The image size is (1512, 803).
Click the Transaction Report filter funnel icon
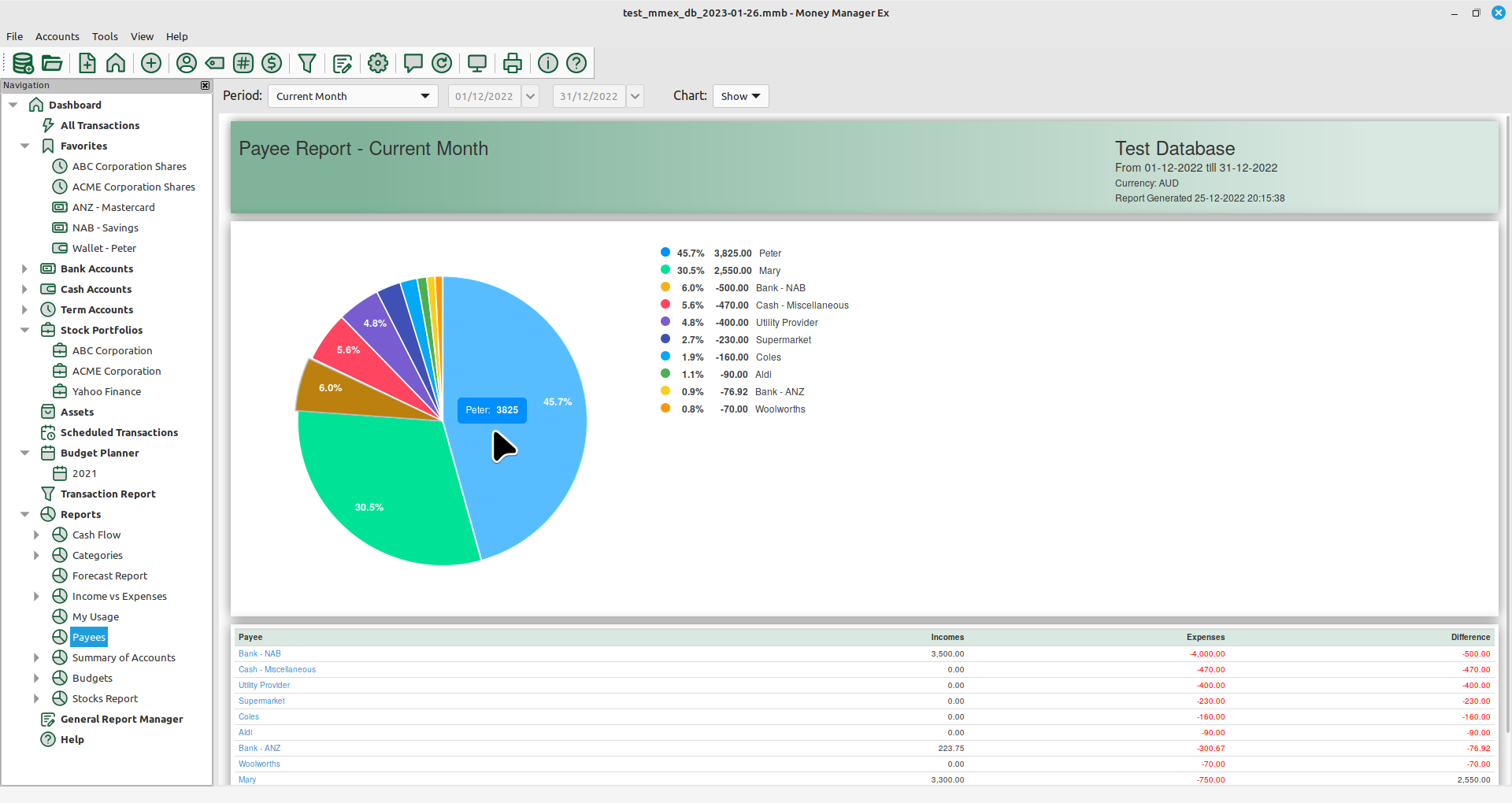coord(307,63)
